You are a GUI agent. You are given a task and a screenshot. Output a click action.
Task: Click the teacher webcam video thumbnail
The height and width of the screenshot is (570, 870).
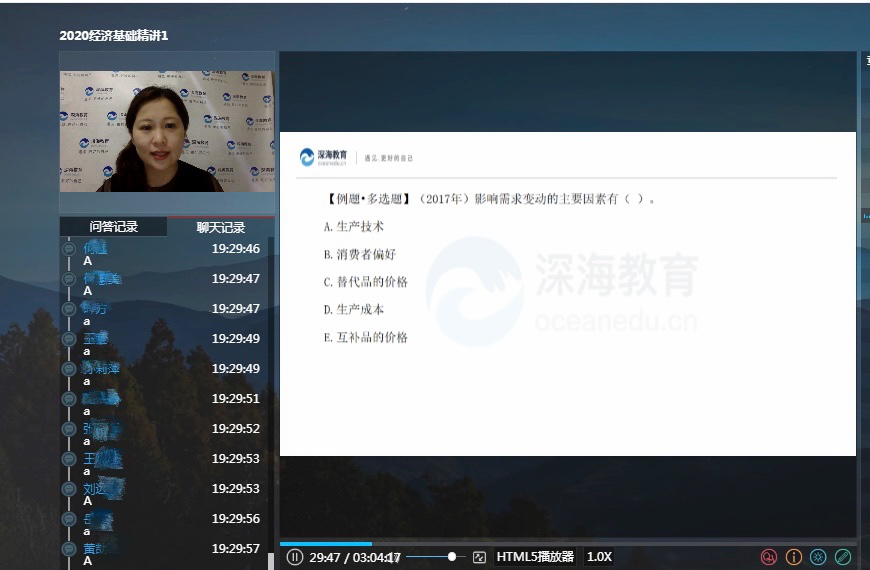167,130
